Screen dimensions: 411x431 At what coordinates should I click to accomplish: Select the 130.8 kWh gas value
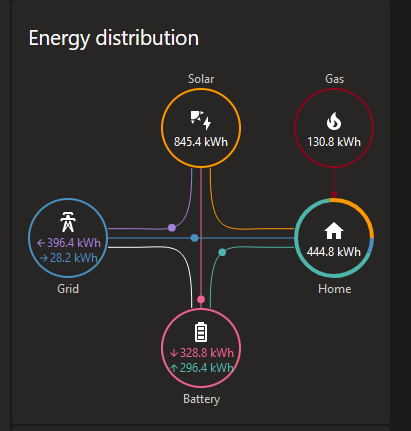(334, 142)
